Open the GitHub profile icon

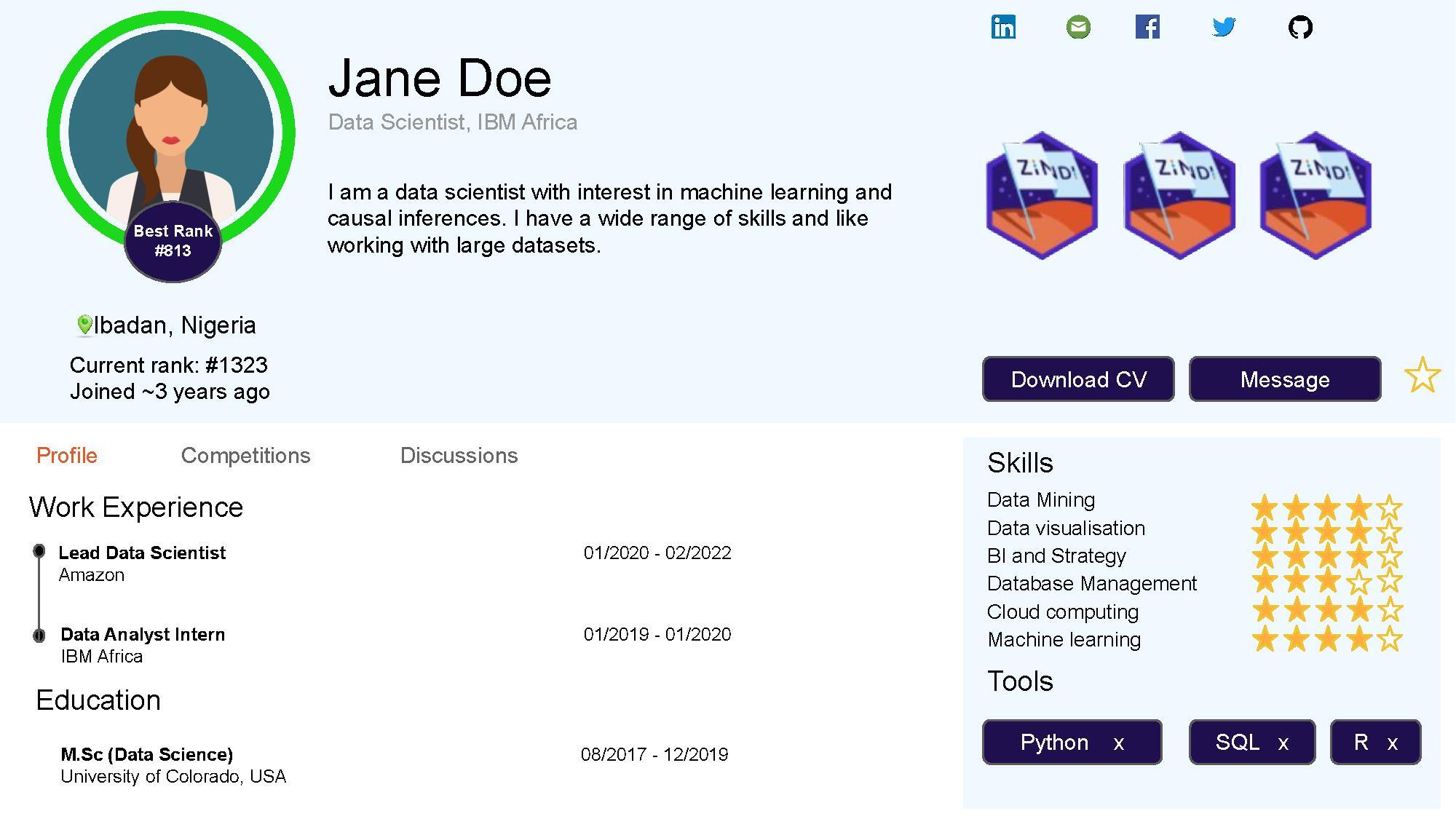(x=1300, y=28)
